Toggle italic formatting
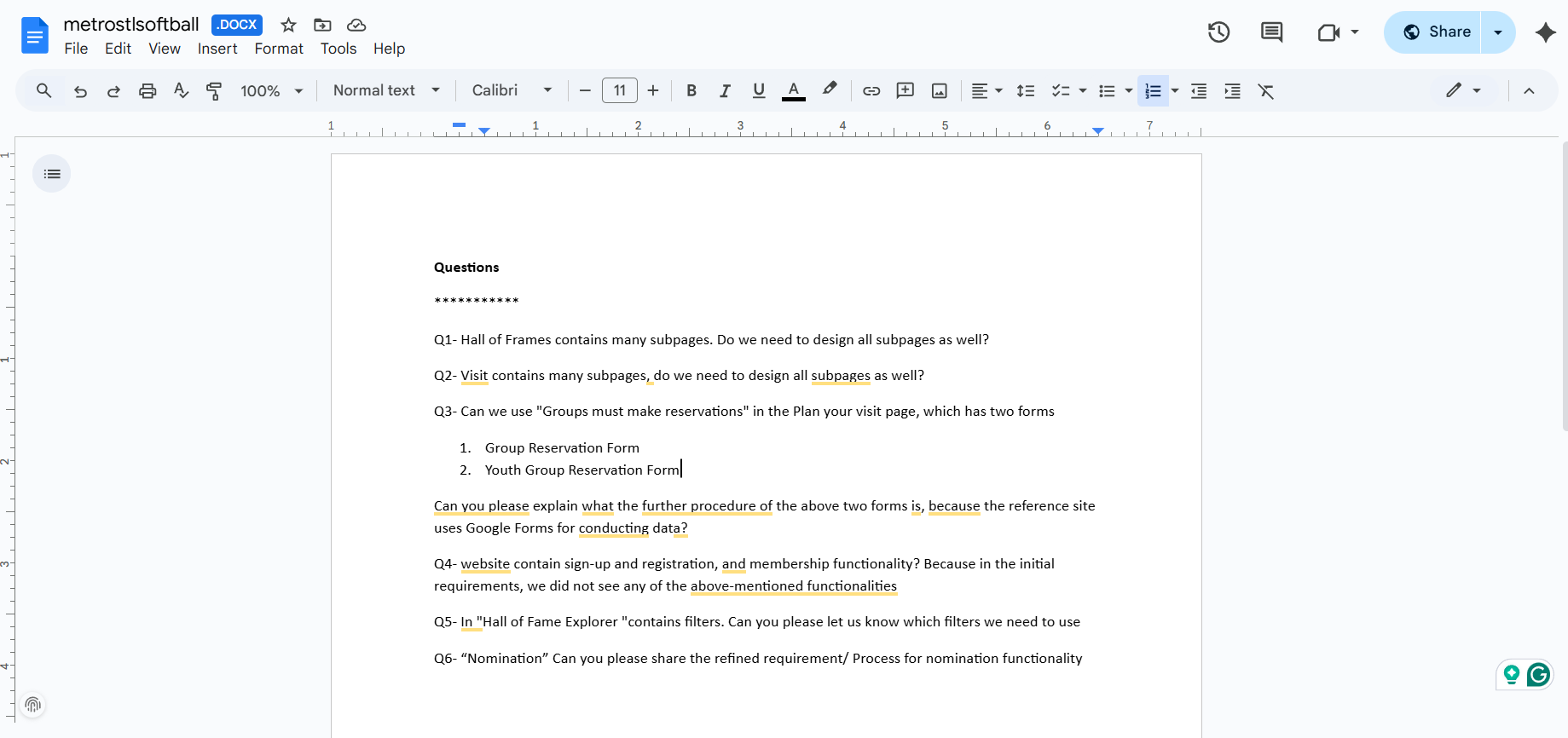The image size is (1568, 738). [725, 91]
